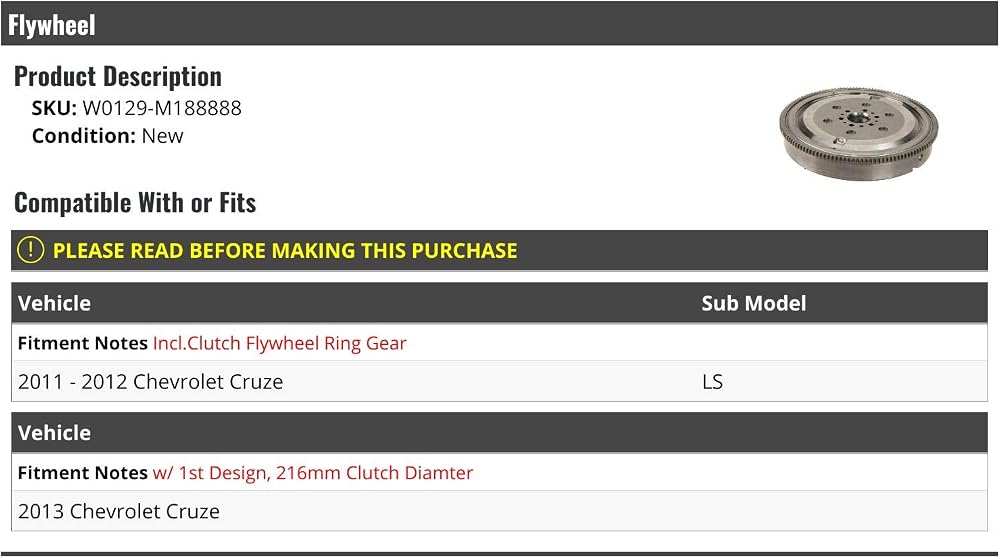Click Incl.Clutch Flywheel Ring Gear note
The height and width of the screenshot is (558, 1000).
[x=279, y=343]
